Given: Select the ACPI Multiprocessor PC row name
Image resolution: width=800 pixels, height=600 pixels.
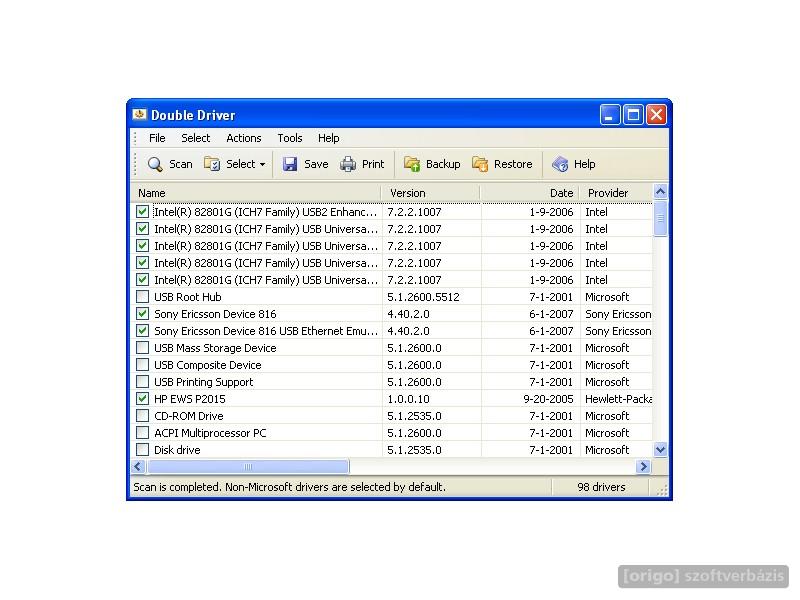Looking at the screenshot, I should pos(210,433).
